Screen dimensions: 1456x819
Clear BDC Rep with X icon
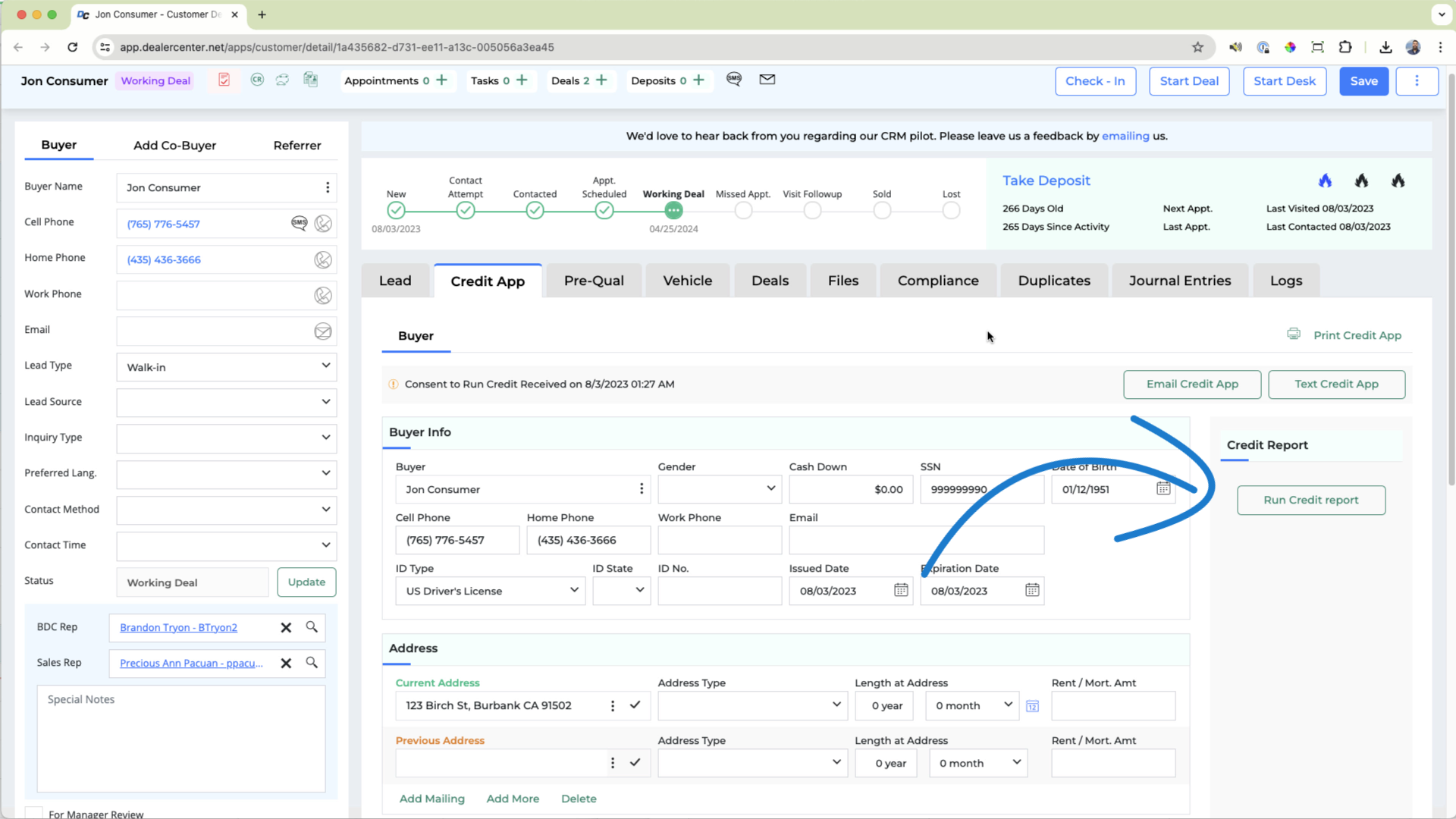coord(286,627)
